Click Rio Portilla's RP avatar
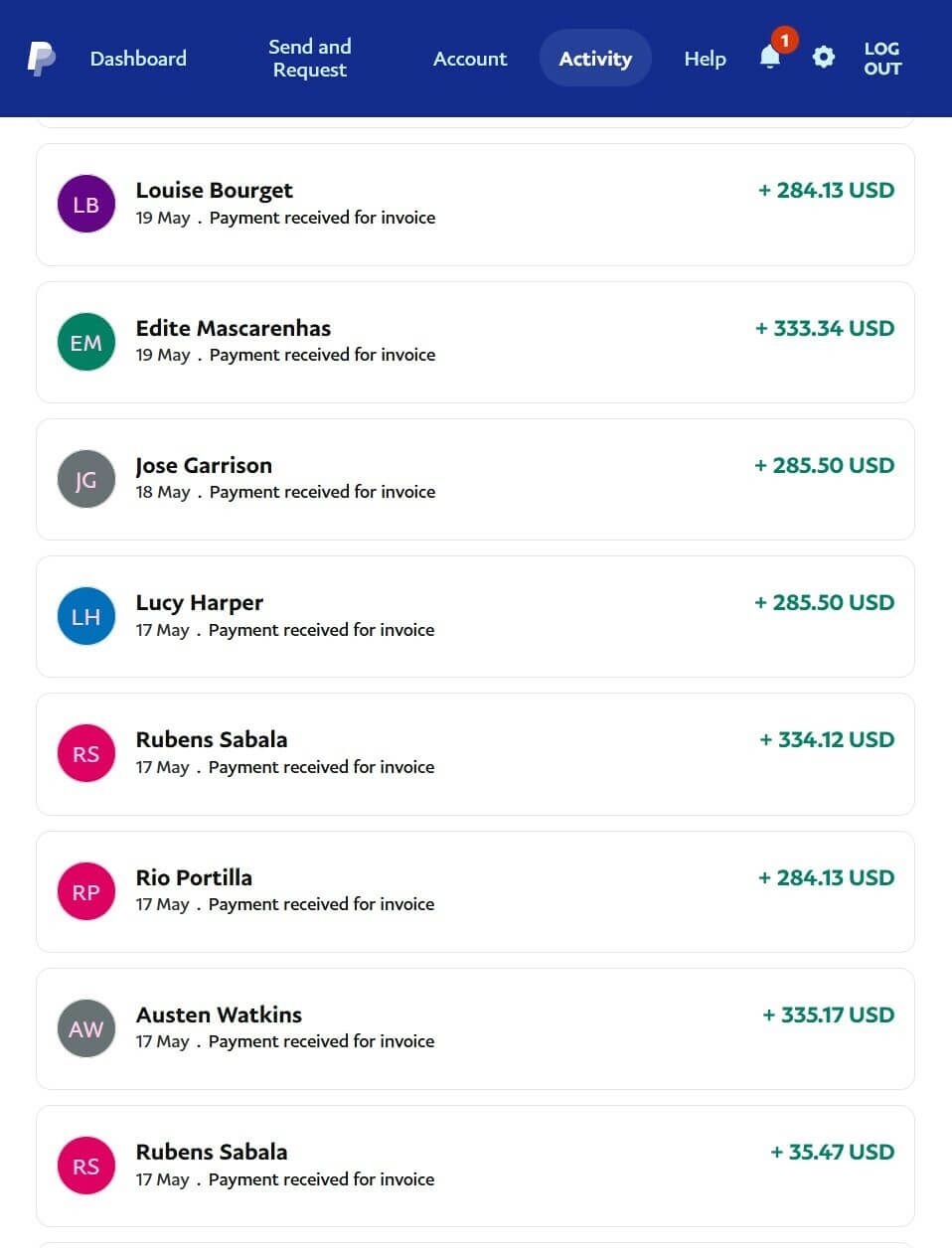The width and height of the screenshot is (952, 1248). point(86,891)
